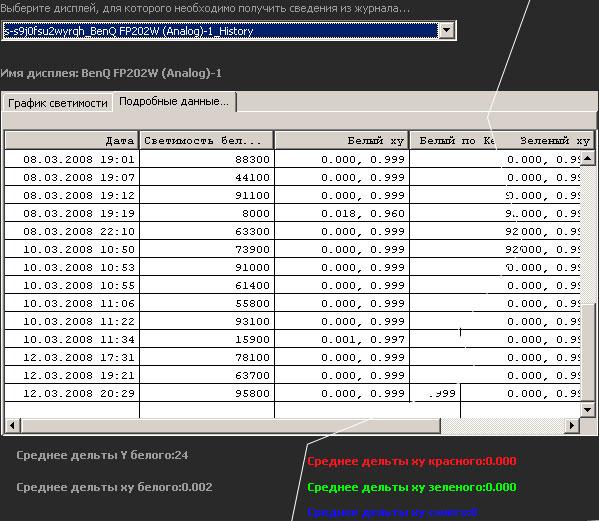Click luminance value 63300
This screenshot has height=521, width=599.
pos(252,231)
